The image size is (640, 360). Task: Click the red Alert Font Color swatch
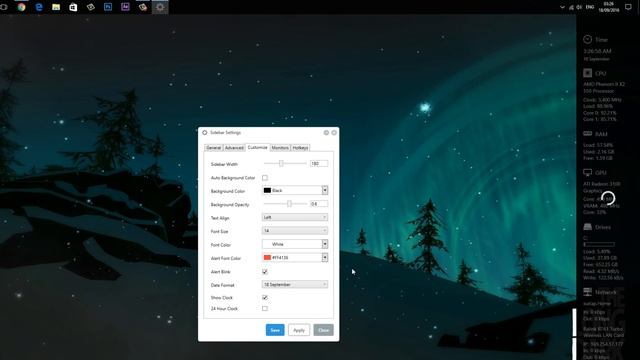point(267,258)
